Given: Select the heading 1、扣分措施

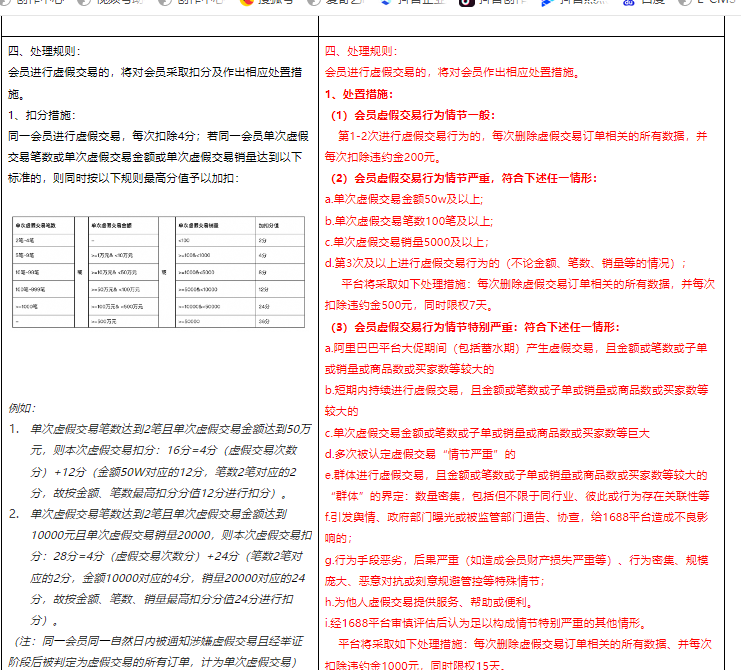Looking at the screenshot, I should pos(42,115).
